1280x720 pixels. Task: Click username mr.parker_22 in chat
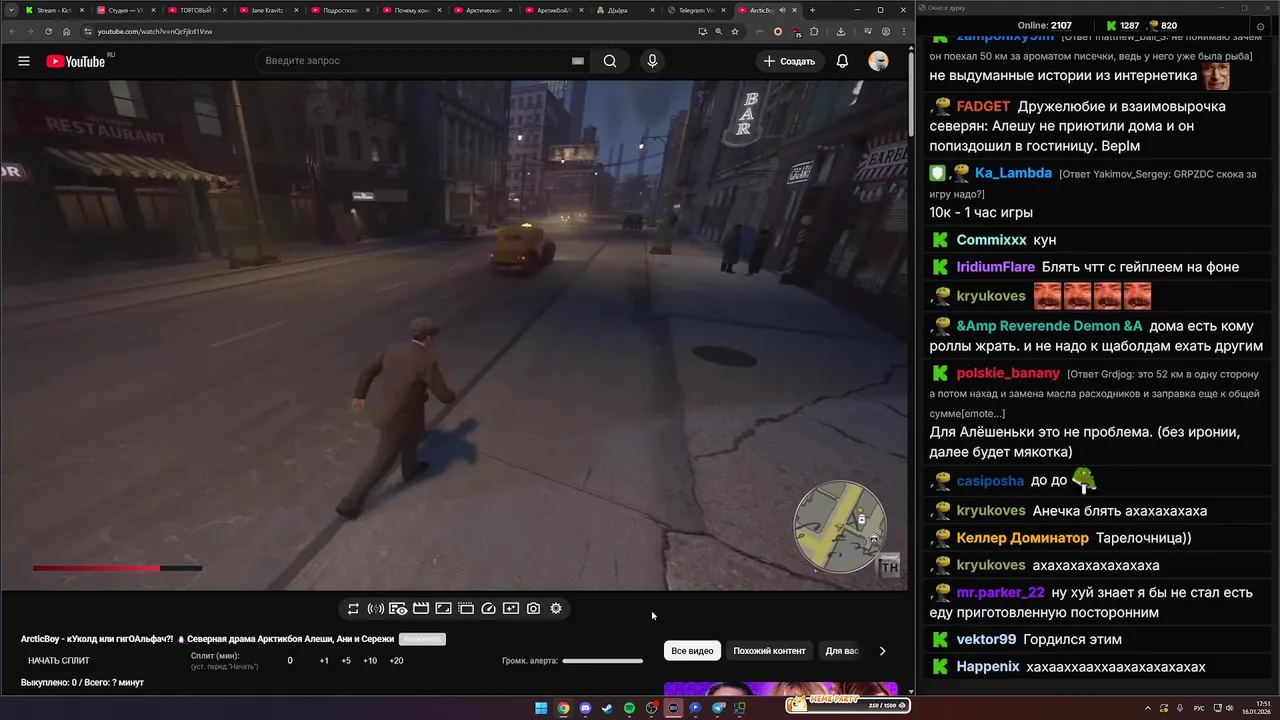pyautogui.click(x=1000, y=592)
